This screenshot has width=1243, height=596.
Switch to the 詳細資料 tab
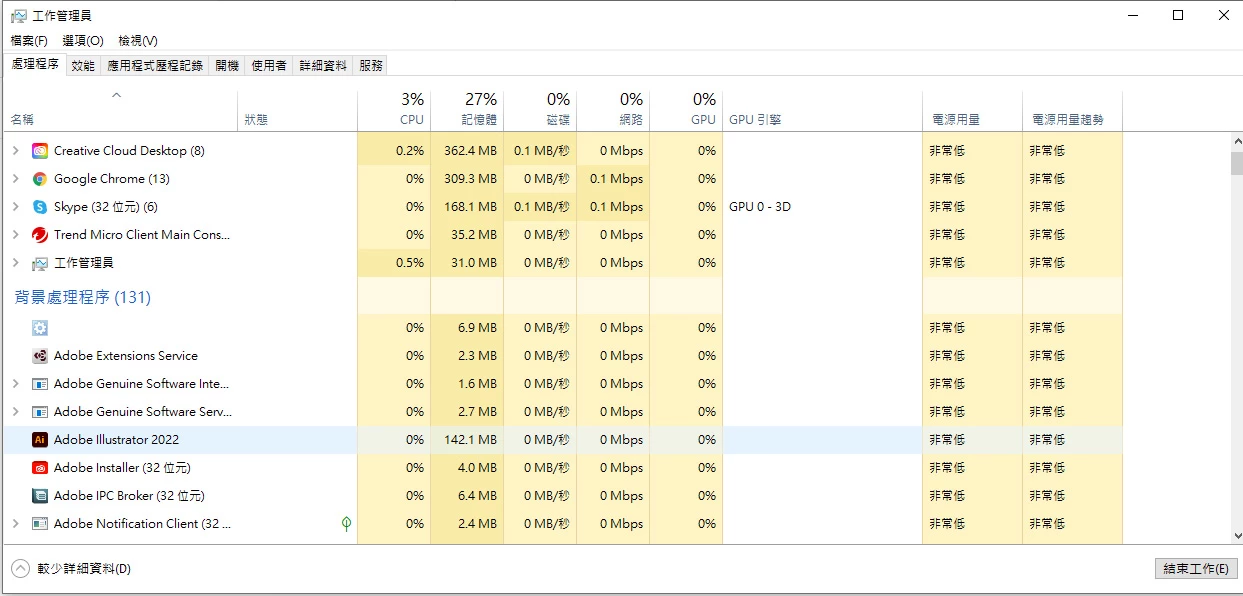(323, 65)
